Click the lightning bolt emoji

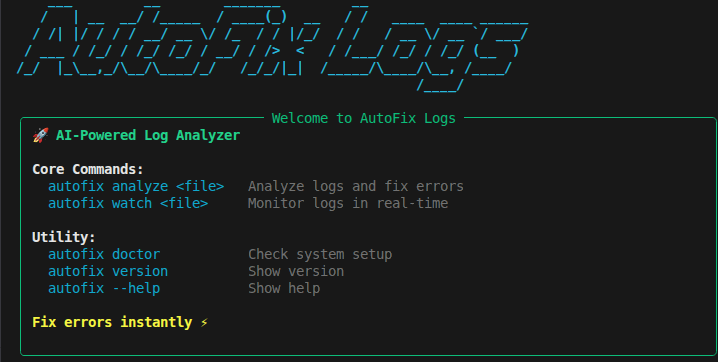[x=204, y=322]
